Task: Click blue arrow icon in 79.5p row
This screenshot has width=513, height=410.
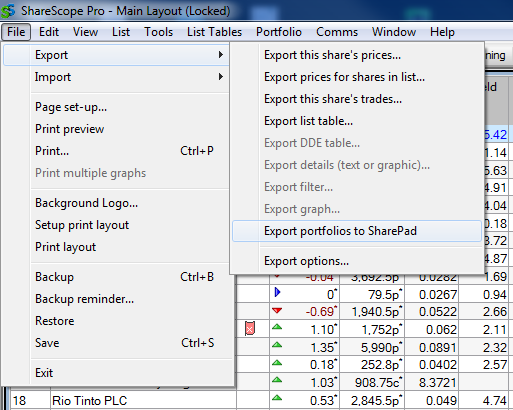Action: 277,293
